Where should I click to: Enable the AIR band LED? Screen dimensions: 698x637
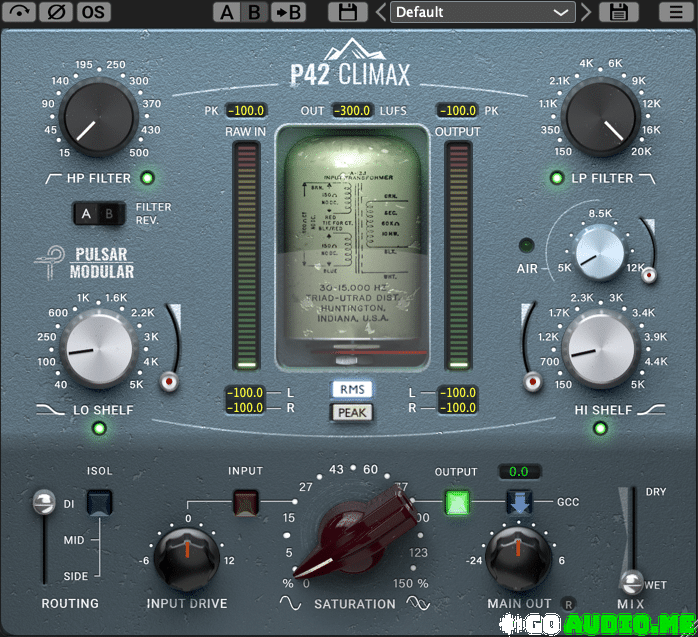point(527,245)
